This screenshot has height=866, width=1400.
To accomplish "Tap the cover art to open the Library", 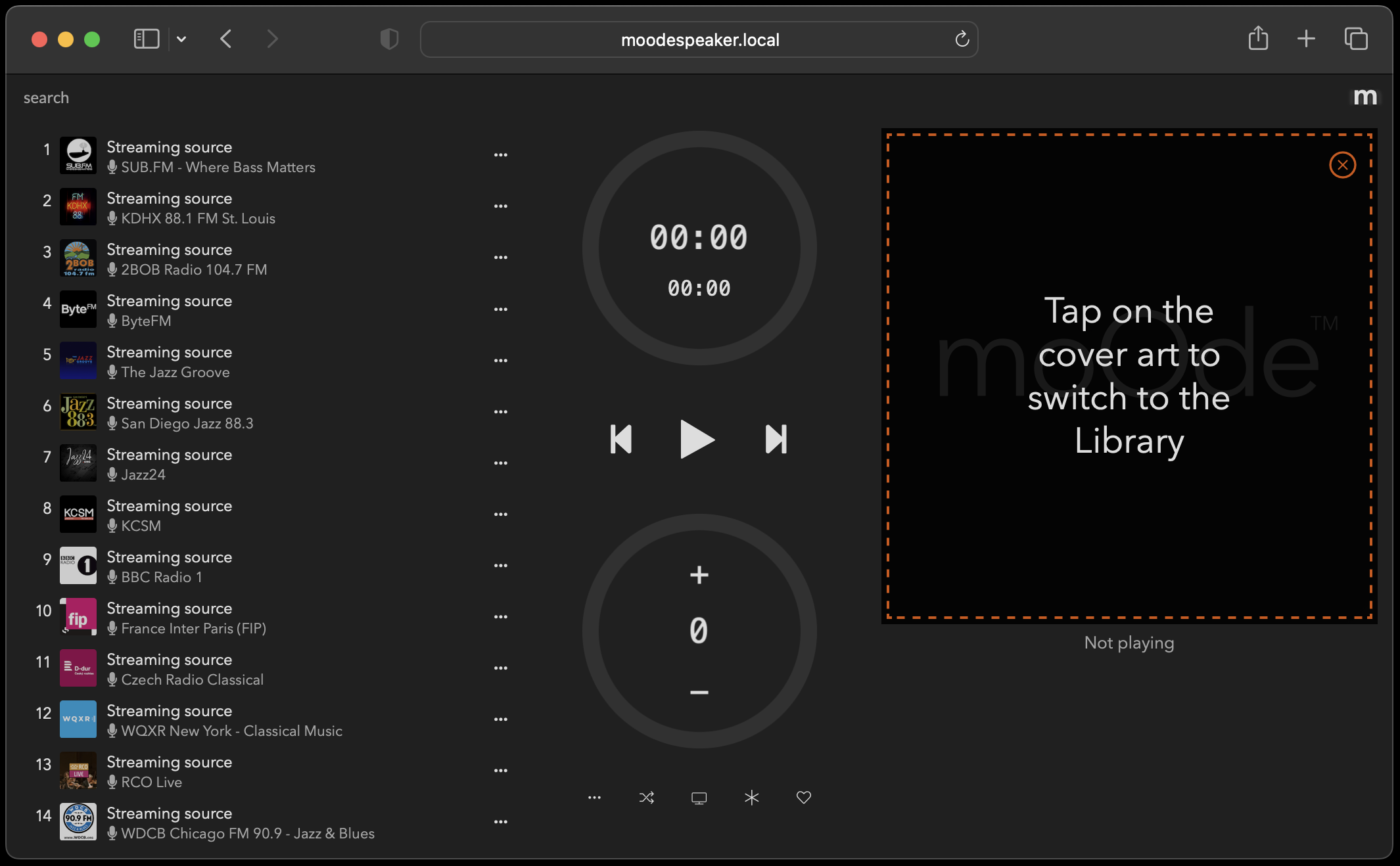I will [1129, 377].
